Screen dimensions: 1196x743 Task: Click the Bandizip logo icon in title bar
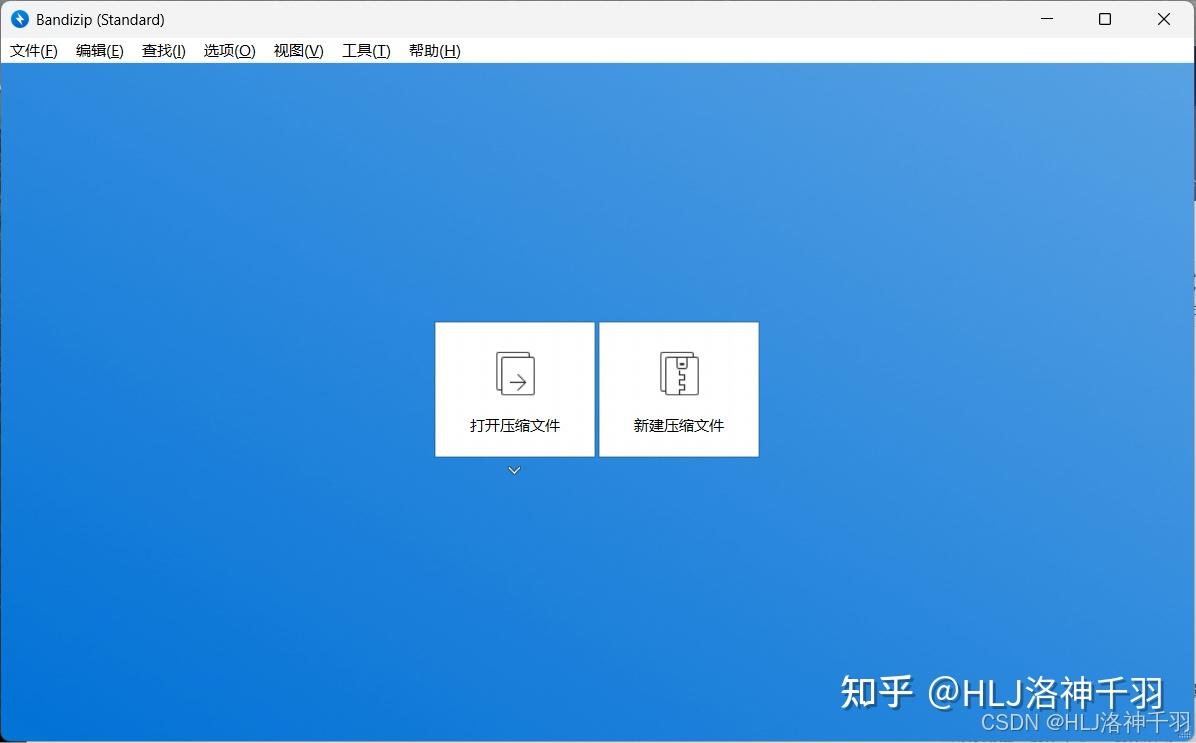point(20,19)
